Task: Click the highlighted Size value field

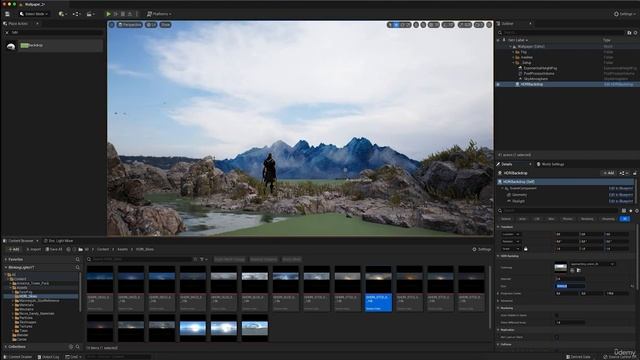Action: (x=570, y=286)
